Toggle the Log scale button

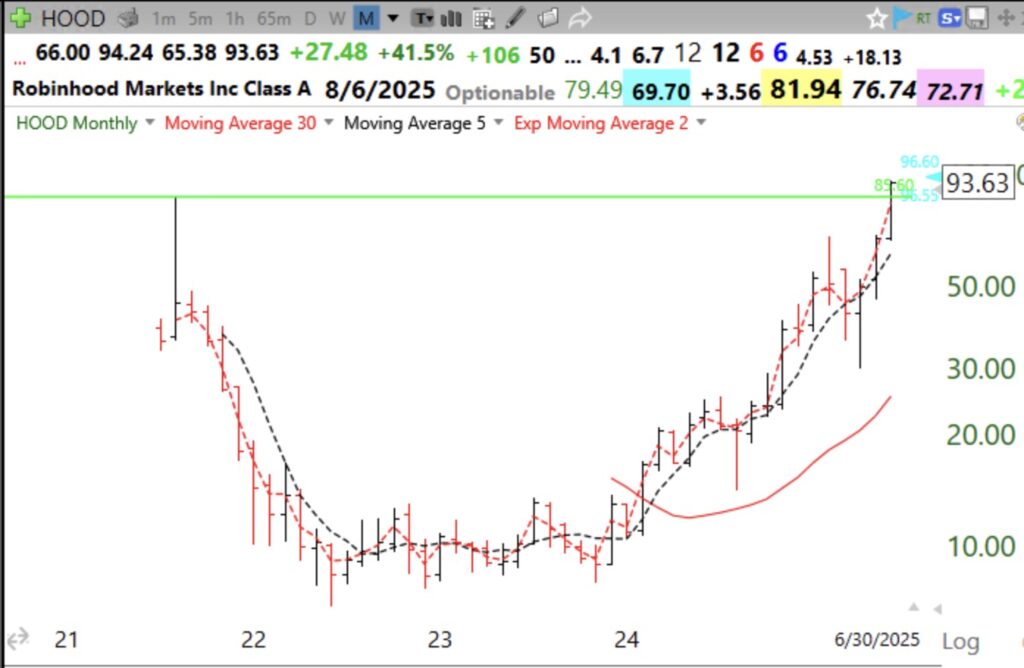click(x=960, y=642)
